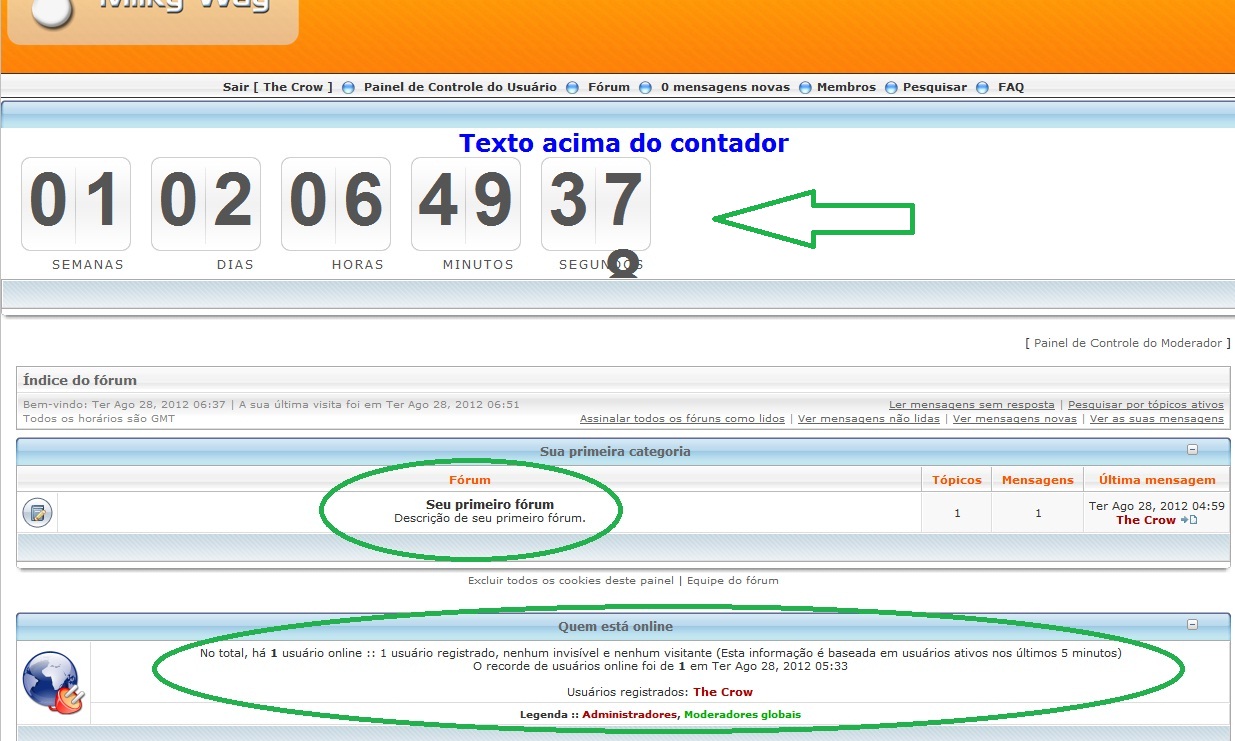
Task: Click the globe online-users icon
Action: 53,682
